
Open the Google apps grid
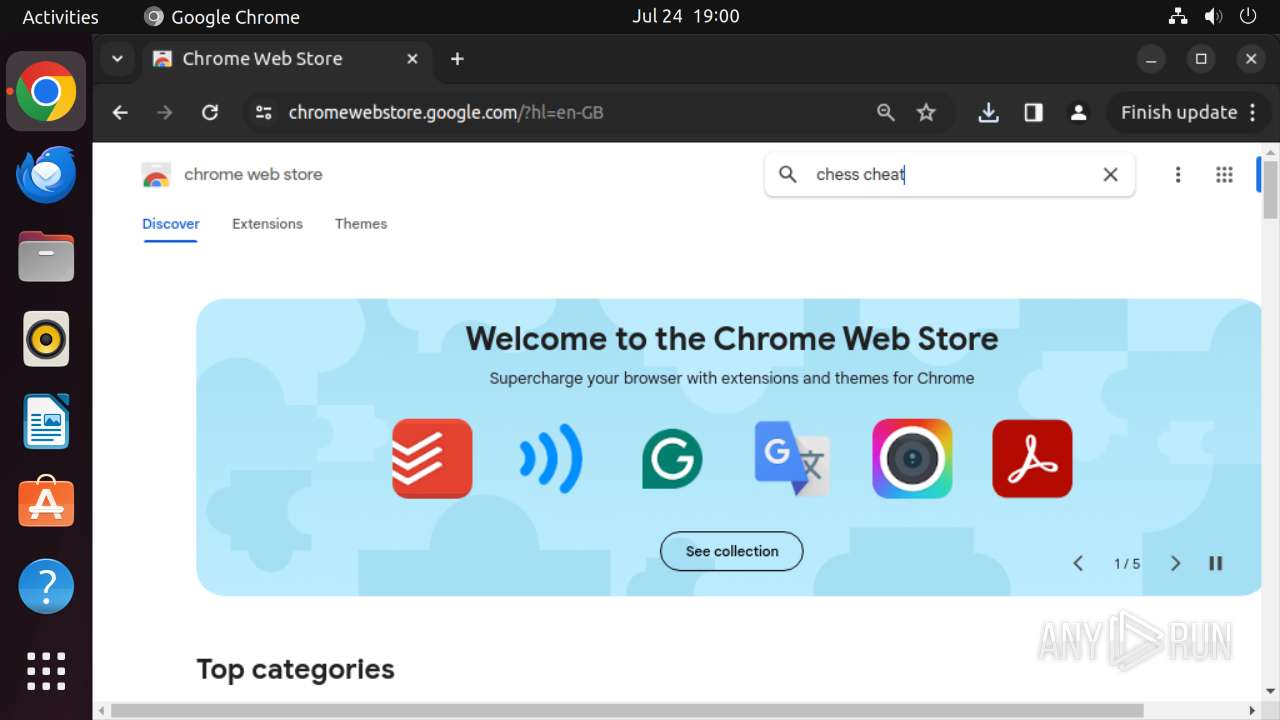1224,175
